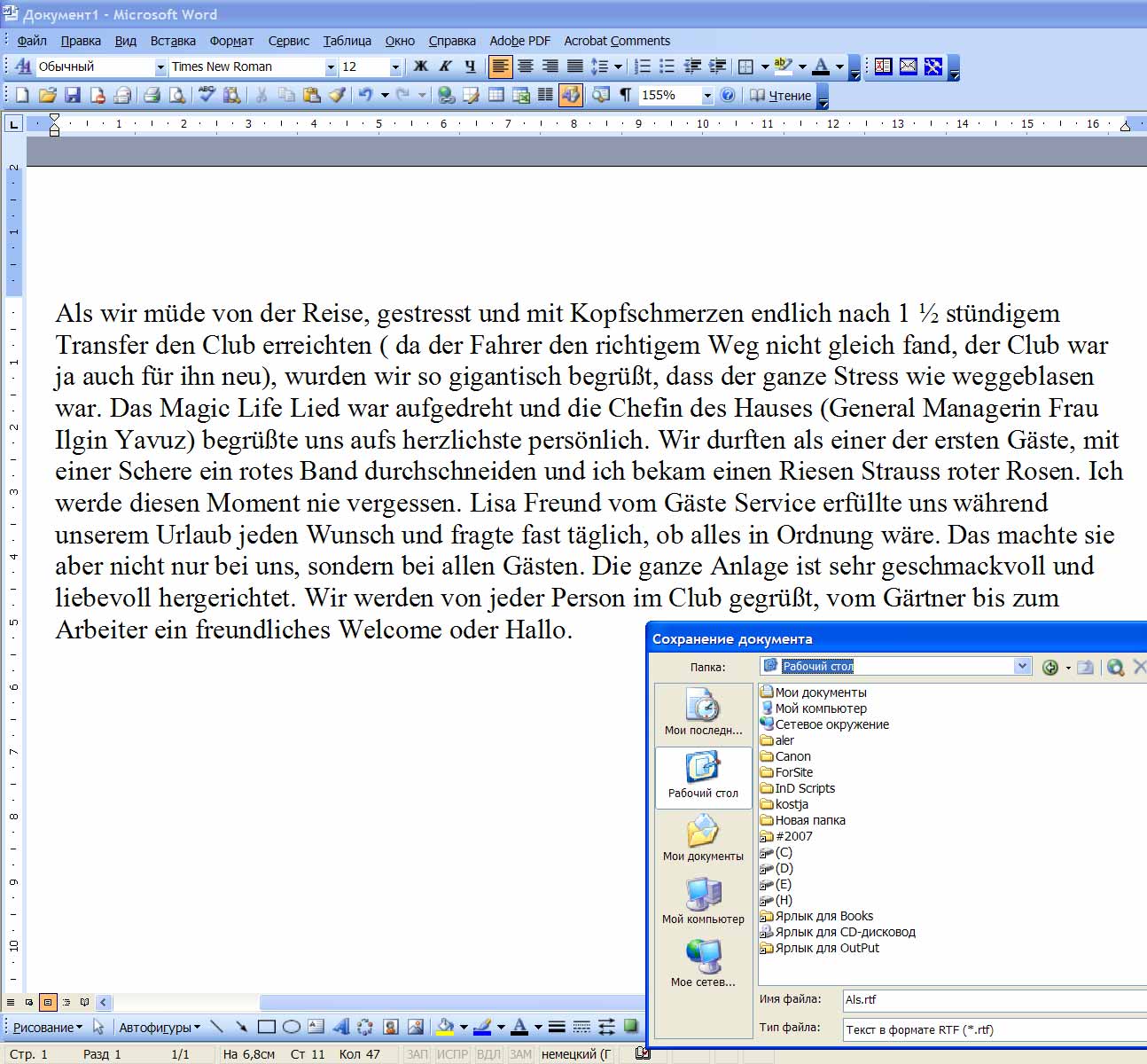Open the Тип файла file type dropdown
Viewport: 1147px width, 1064px height.
(x=994, y=1029)
